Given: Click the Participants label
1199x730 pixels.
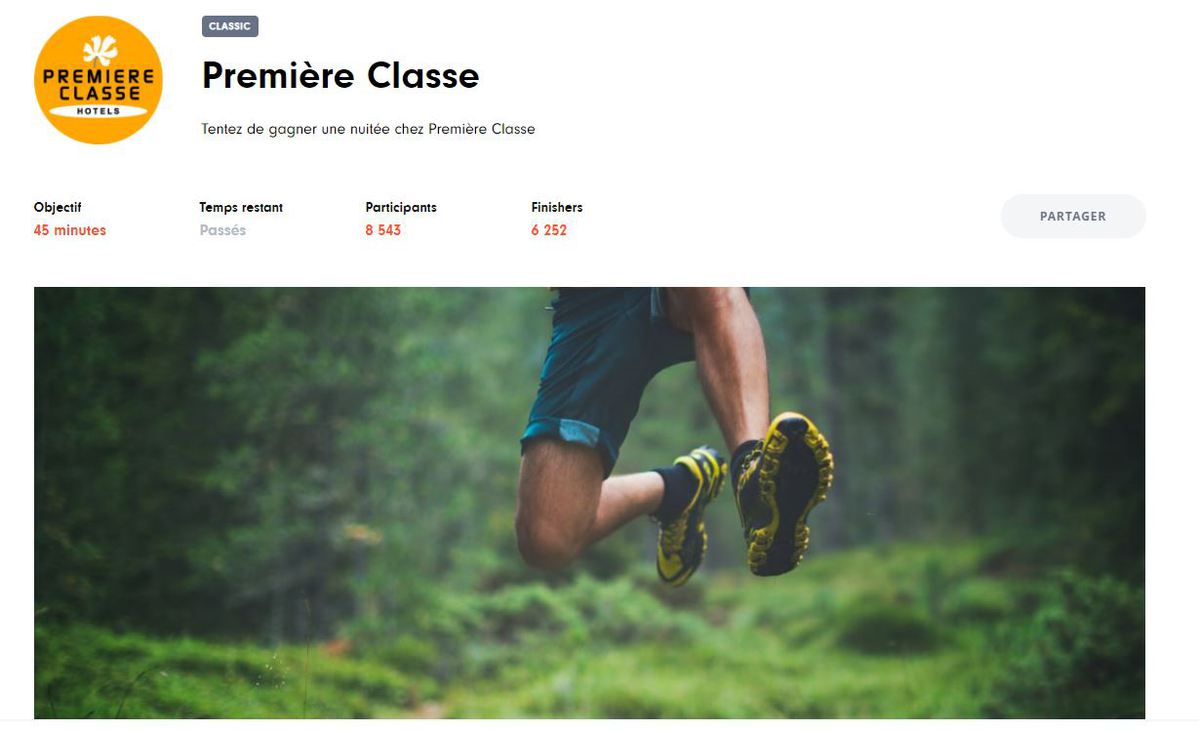Looking at the screenshot, I should [x=401, y=207].
